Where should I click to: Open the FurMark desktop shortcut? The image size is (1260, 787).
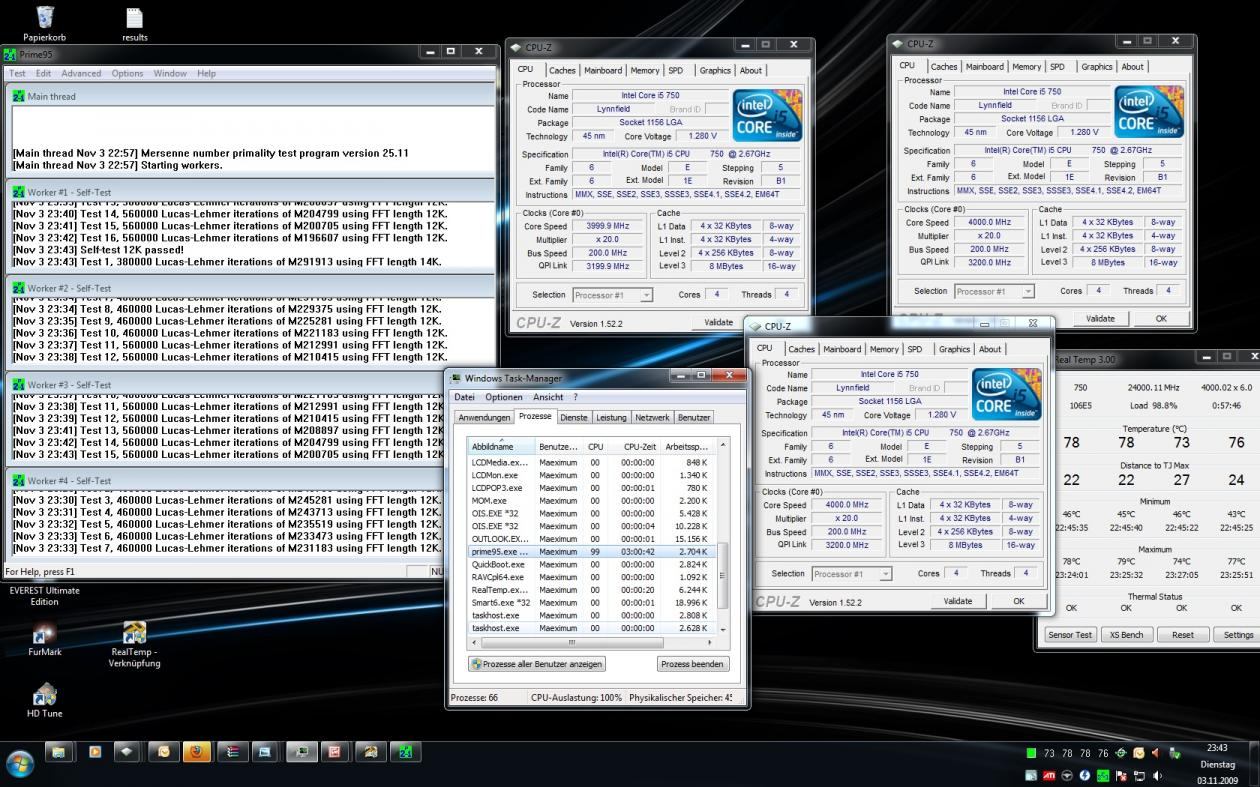pos(45,634)
